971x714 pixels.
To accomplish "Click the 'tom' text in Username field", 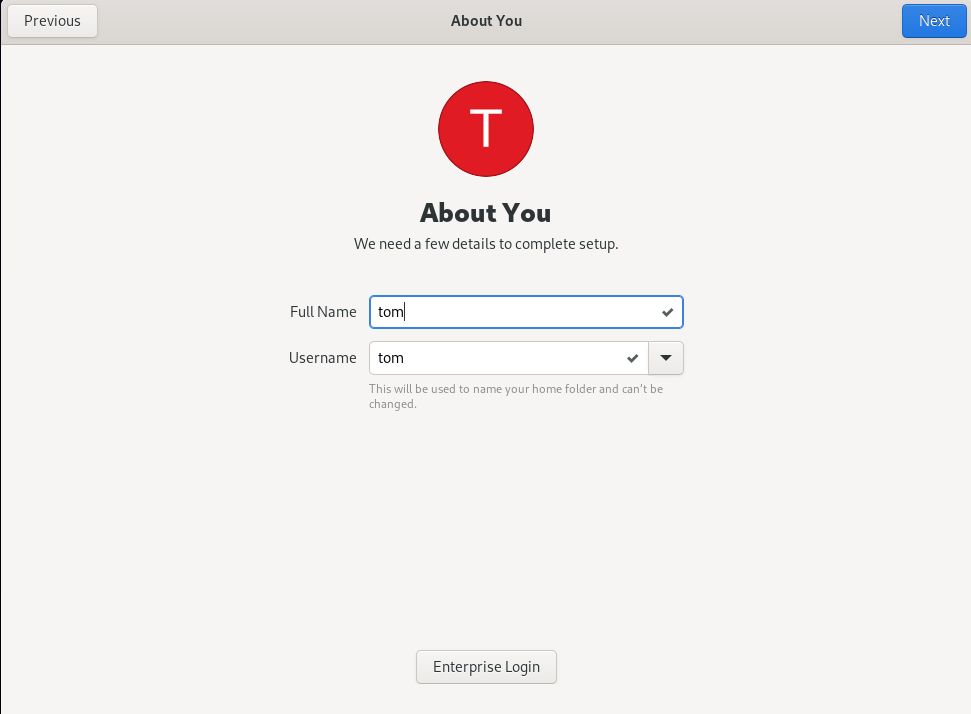I will [x=390, y=358].
